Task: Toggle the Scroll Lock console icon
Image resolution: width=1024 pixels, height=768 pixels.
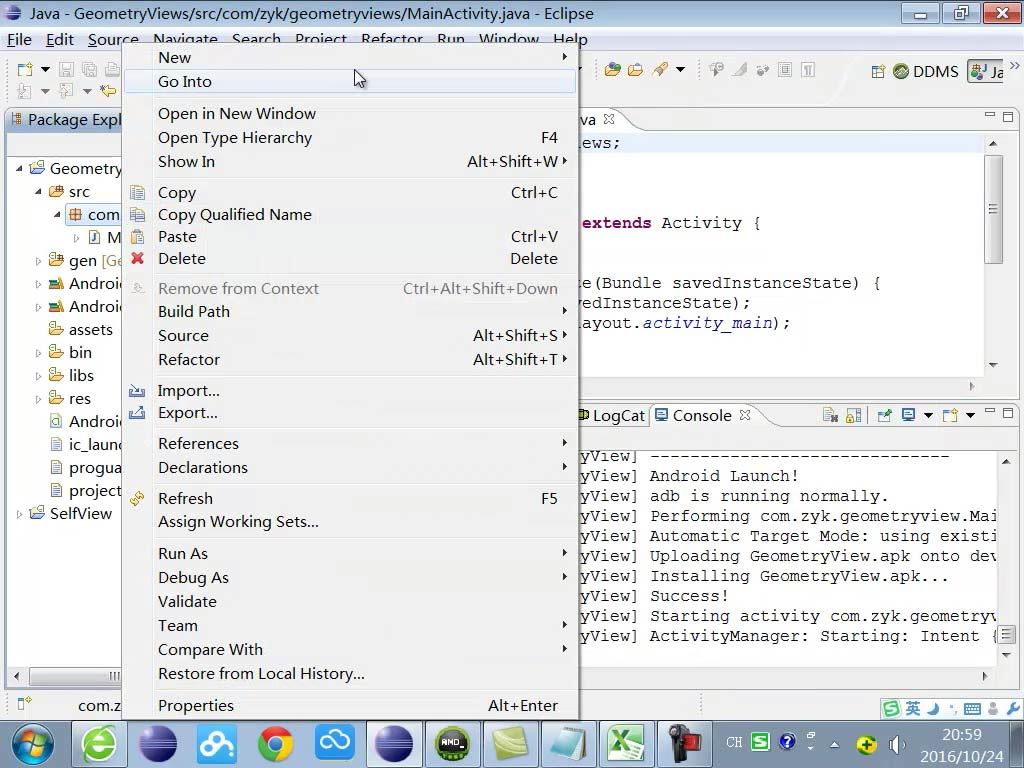Action: point(853,416)
